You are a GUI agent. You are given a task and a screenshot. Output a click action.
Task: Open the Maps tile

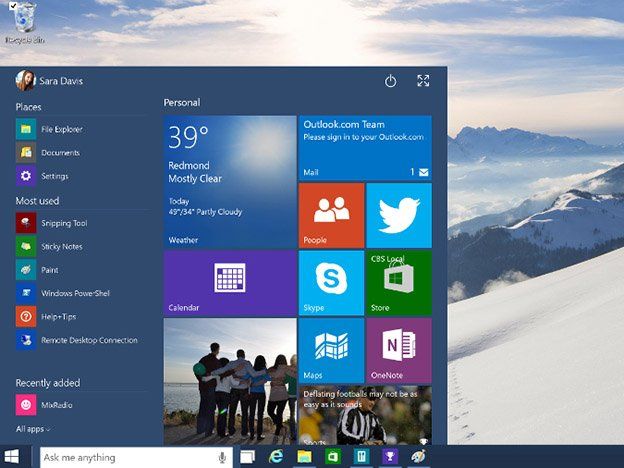[331, 350]
